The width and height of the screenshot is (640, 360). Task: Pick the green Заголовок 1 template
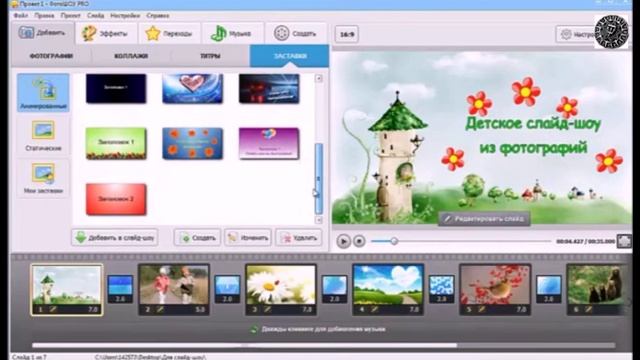[x=116, y=143]
